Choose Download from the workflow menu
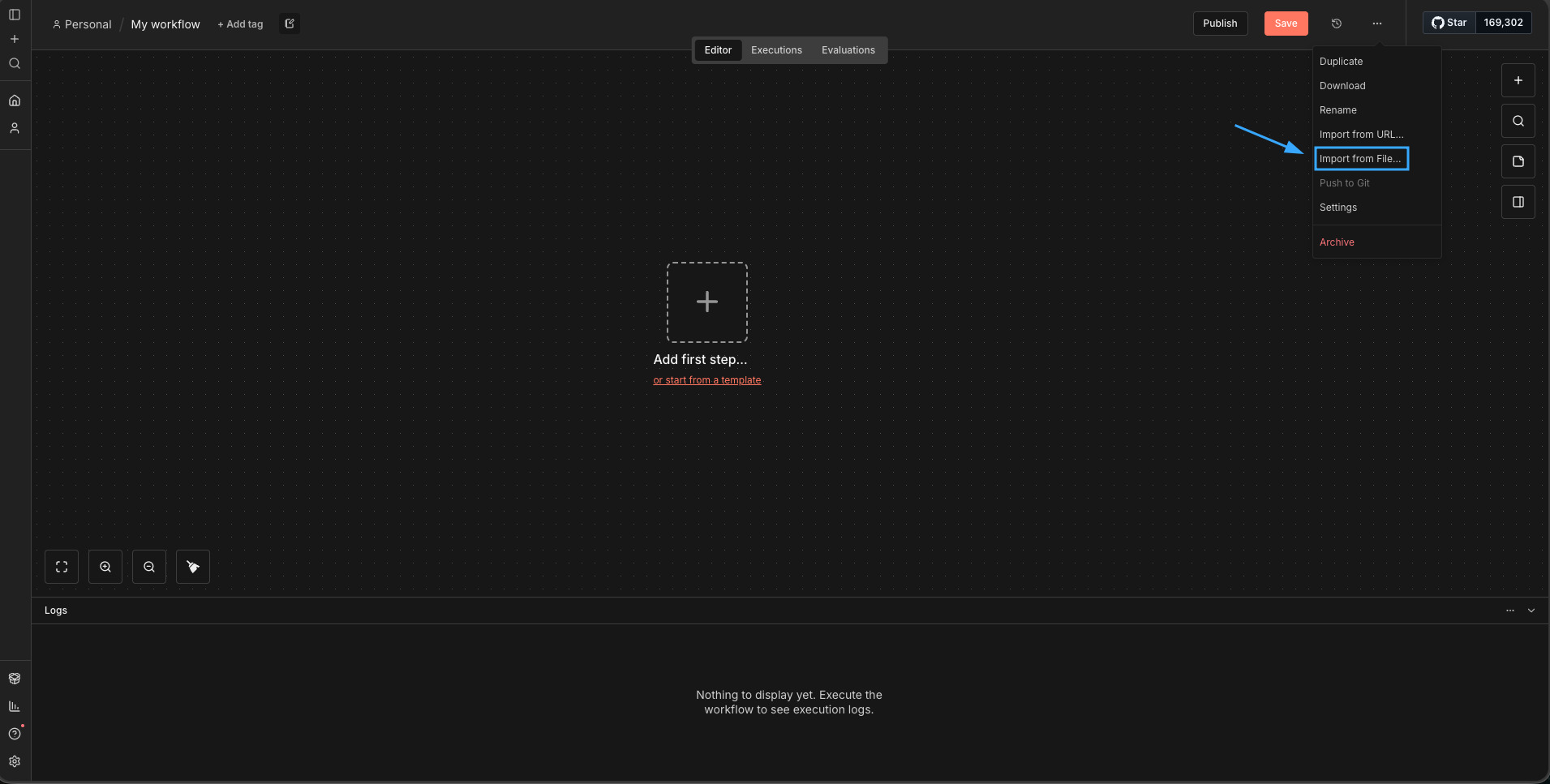Image resolution: width=1550 pixels, height=784 pixels. [1342, 86]
